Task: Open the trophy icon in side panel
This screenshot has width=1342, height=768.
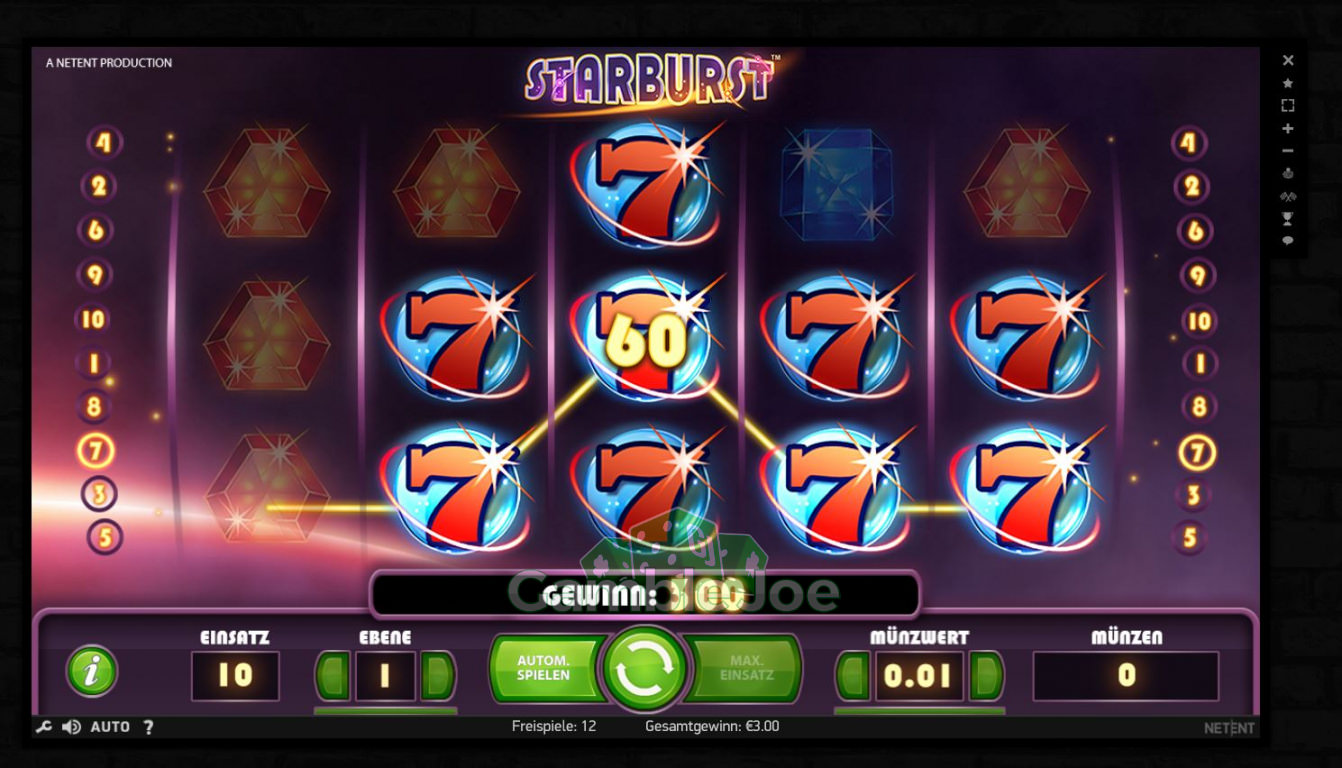Action: coord(1288,218)
